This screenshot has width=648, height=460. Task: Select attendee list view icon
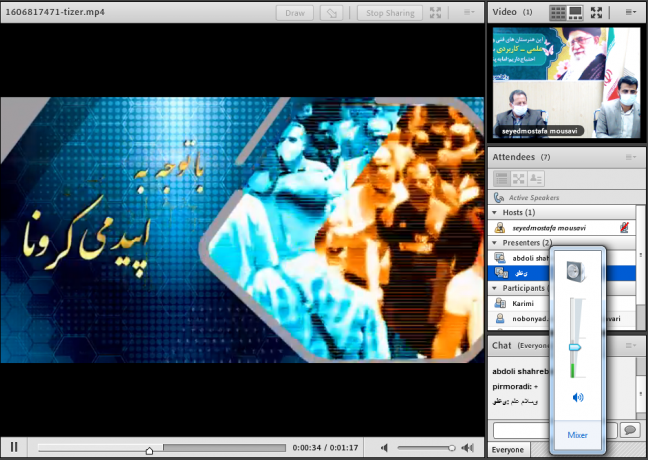point(501,178)
